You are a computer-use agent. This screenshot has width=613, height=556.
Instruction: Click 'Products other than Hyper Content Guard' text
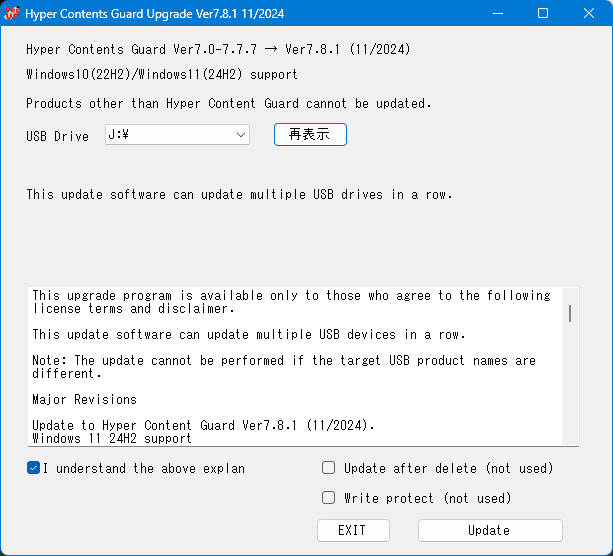229,103
